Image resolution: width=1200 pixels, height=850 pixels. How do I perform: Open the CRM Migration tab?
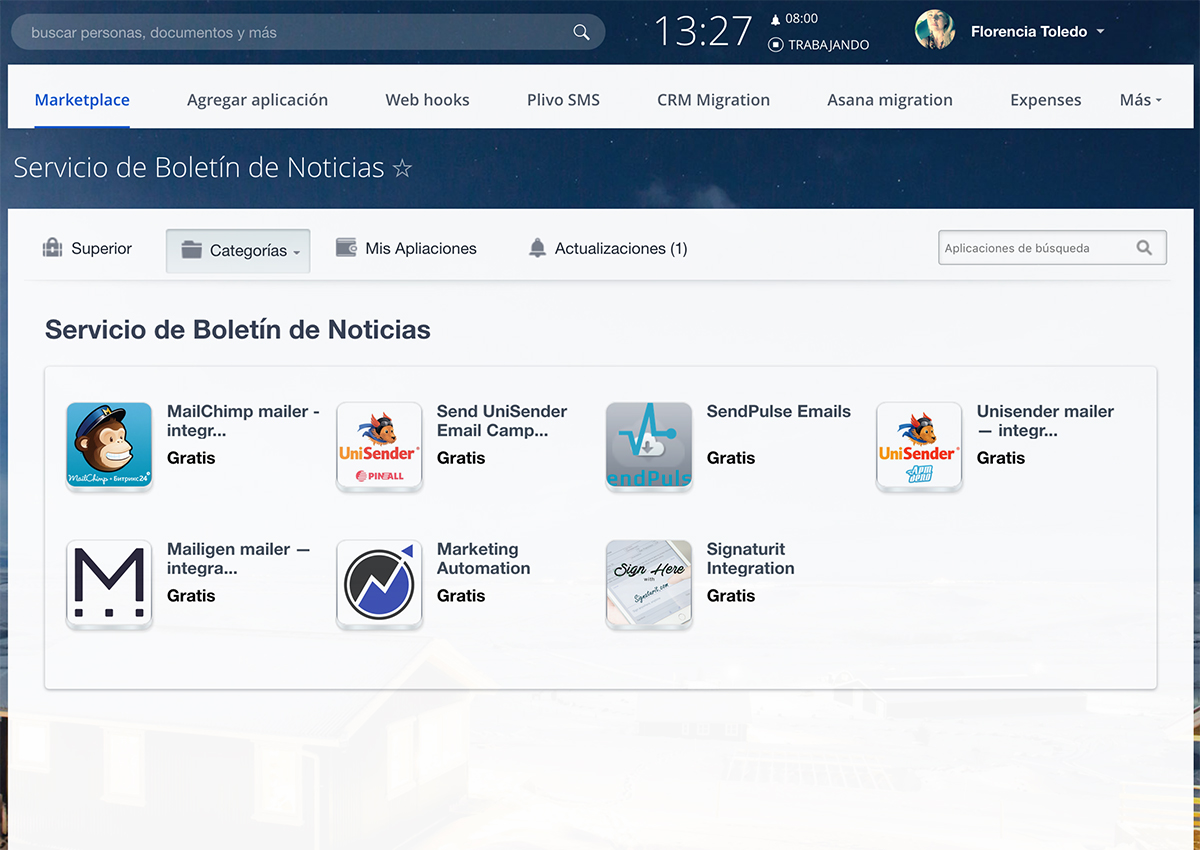point(713,100)
